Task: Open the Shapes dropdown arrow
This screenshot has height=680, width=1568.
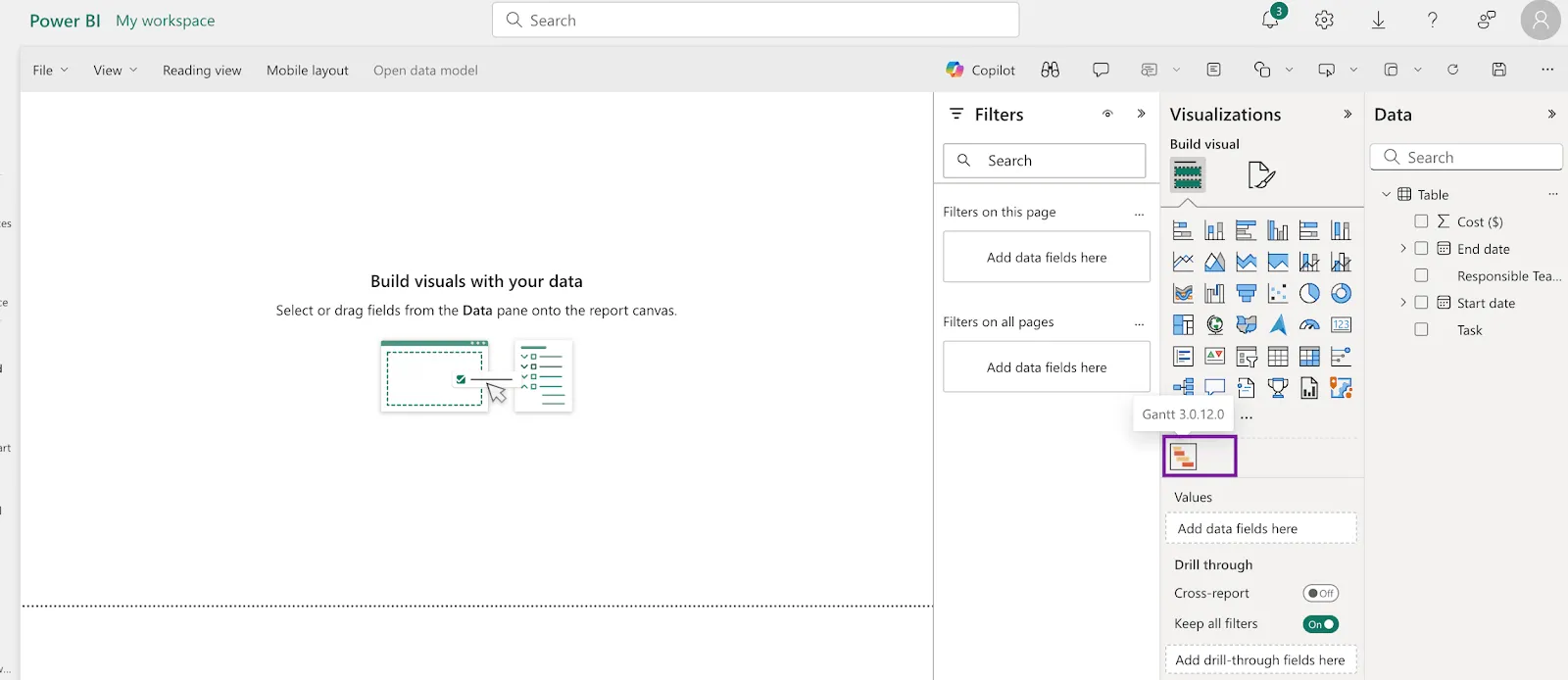Action: [1289, 70]
